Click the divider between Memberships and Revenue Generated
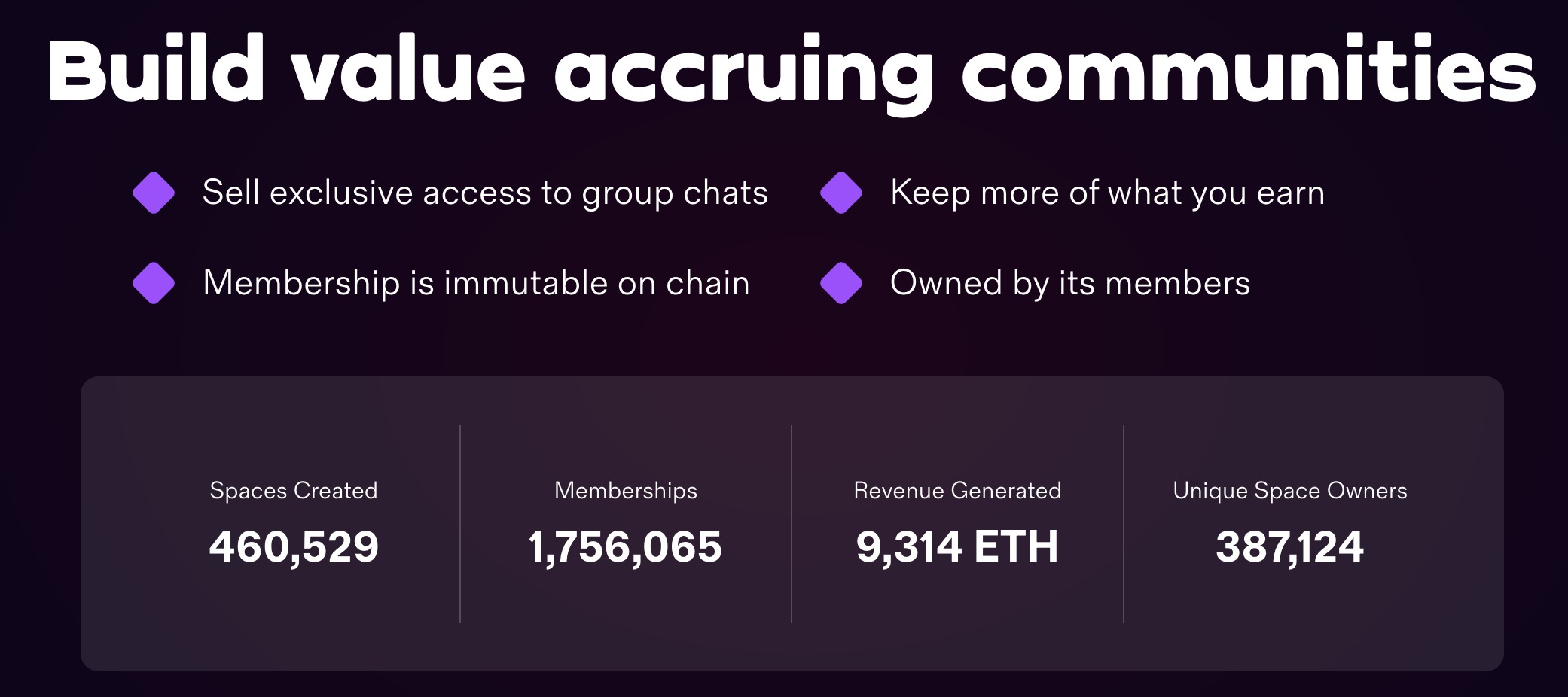 [x=792, y=524]
